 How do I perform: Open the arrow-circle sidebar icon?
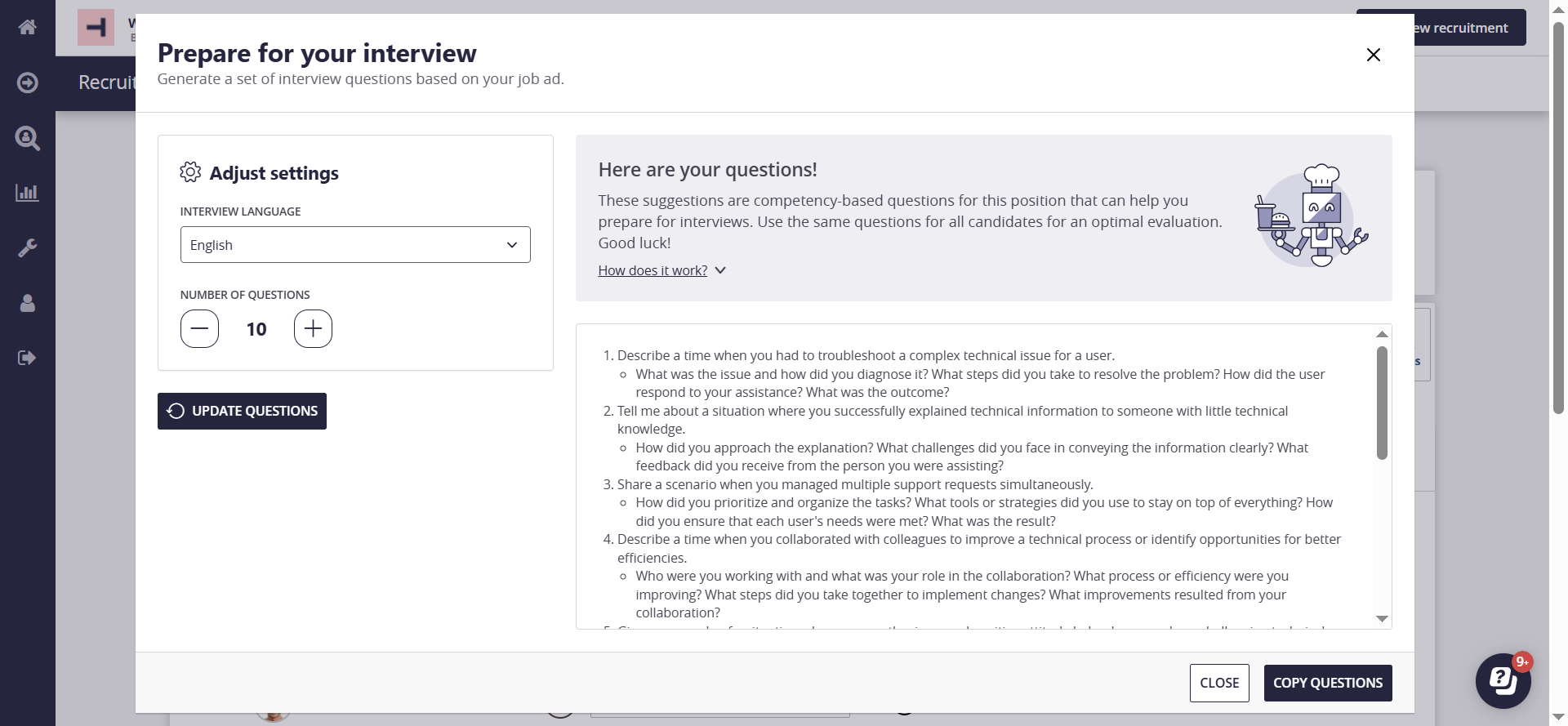point(27,82)
